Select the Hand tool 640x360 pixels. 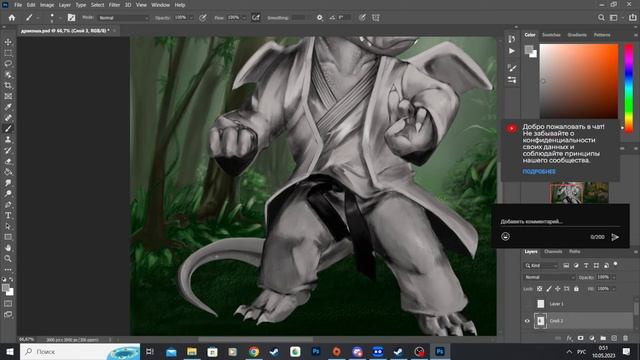pyautogui.click(x=8, y=248)
